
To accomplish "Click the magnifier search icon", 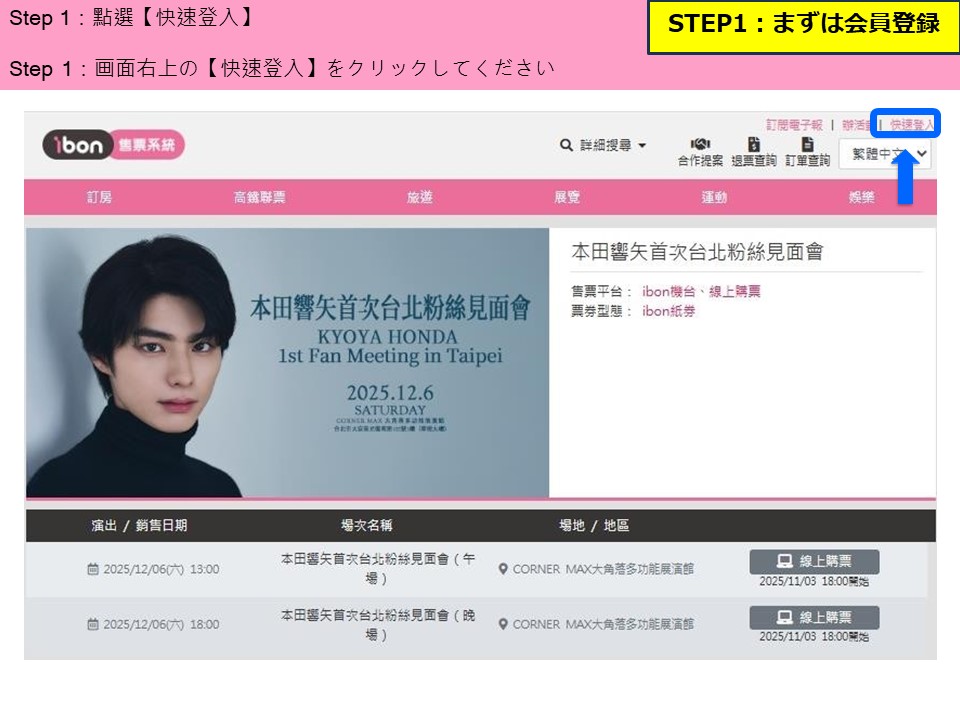I will (566, 145).
